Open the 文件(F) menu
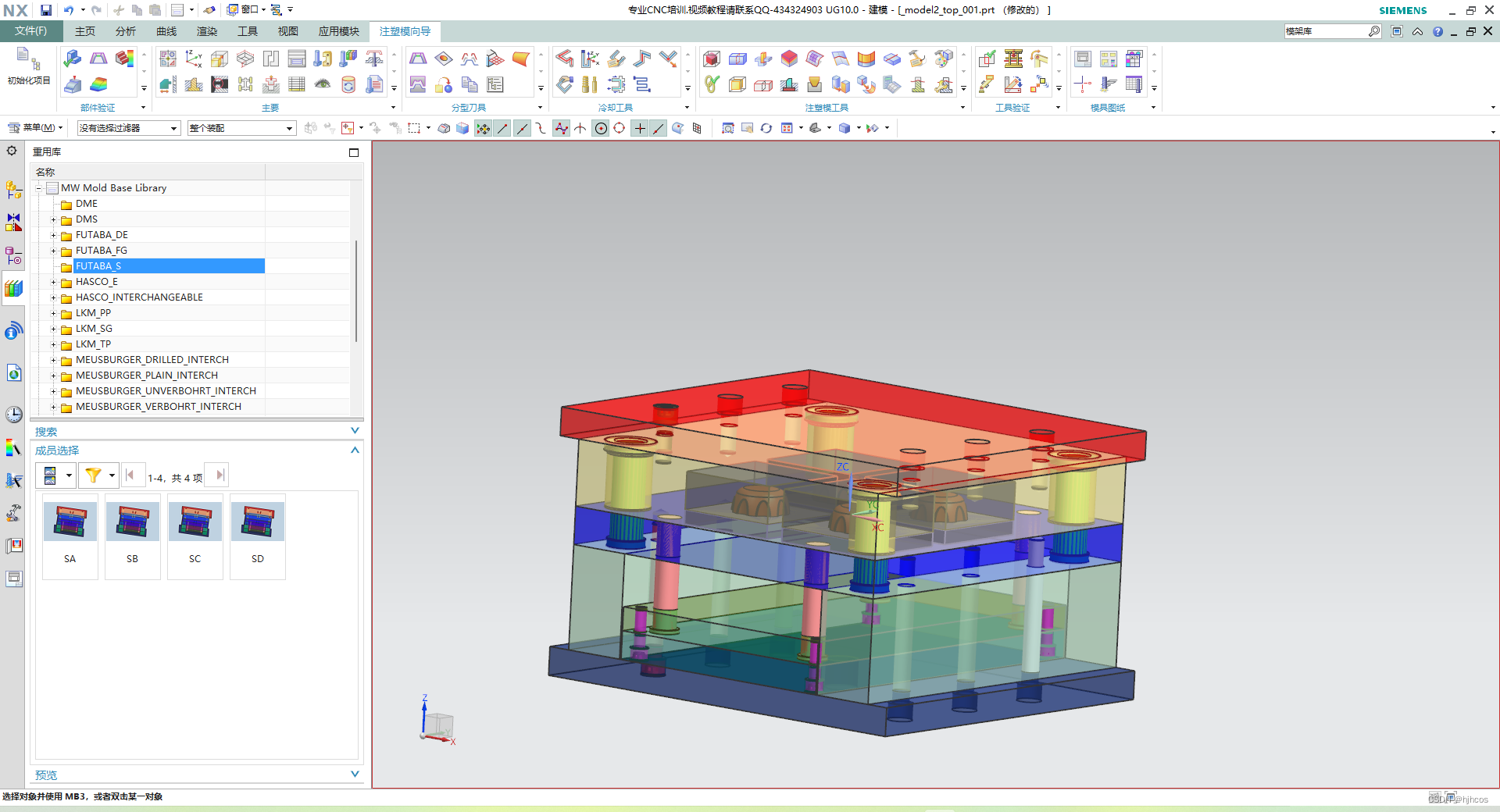Viewport: 1500px width, 812px height. coord(31,31)
